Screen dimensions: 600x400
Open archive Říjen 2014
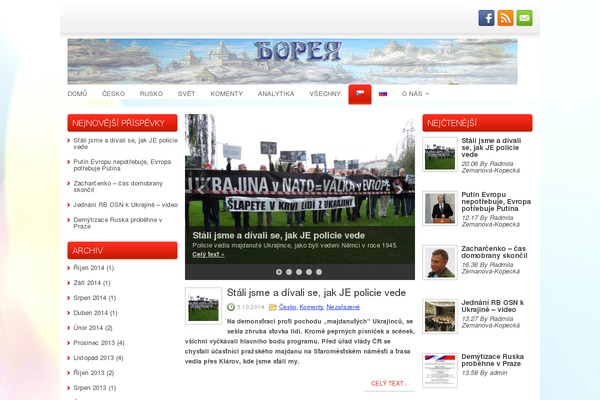(x=93, y=268)
